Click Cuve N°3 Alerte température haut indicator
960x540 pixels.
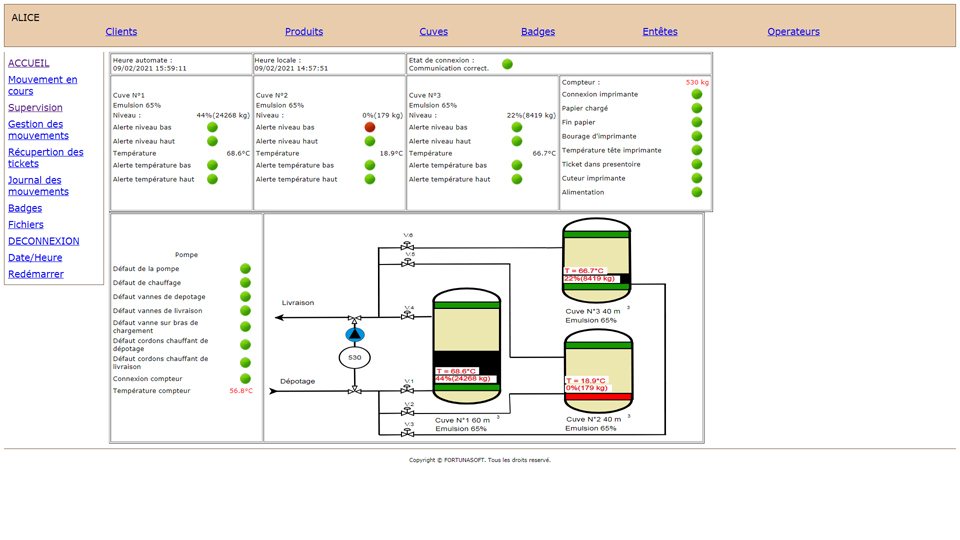[517, 180]
